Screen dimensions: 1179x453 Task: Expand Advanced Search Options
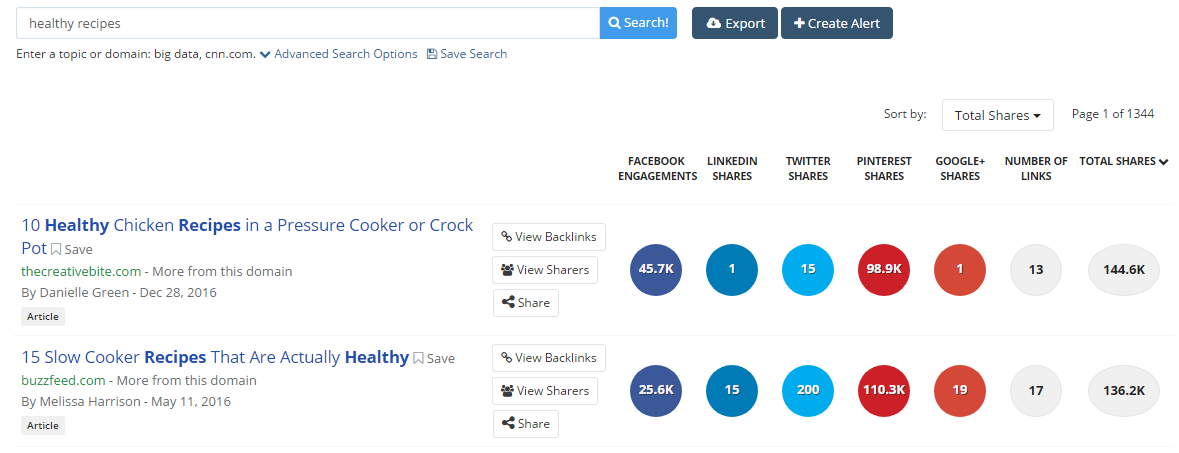coord(338,54)
